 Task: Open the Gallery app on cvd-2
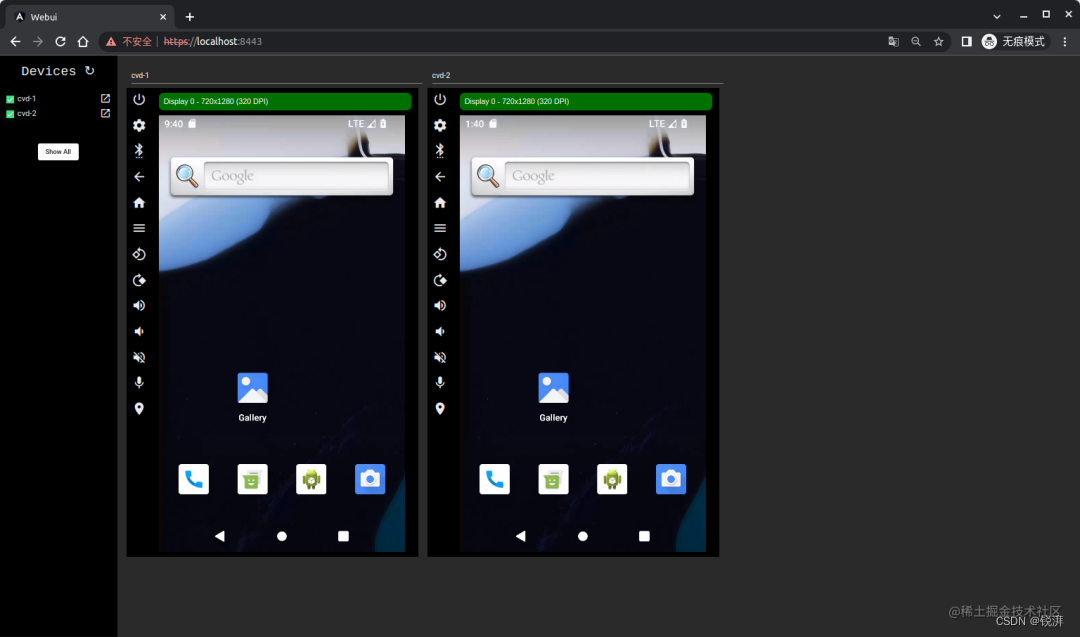(553, 388)
